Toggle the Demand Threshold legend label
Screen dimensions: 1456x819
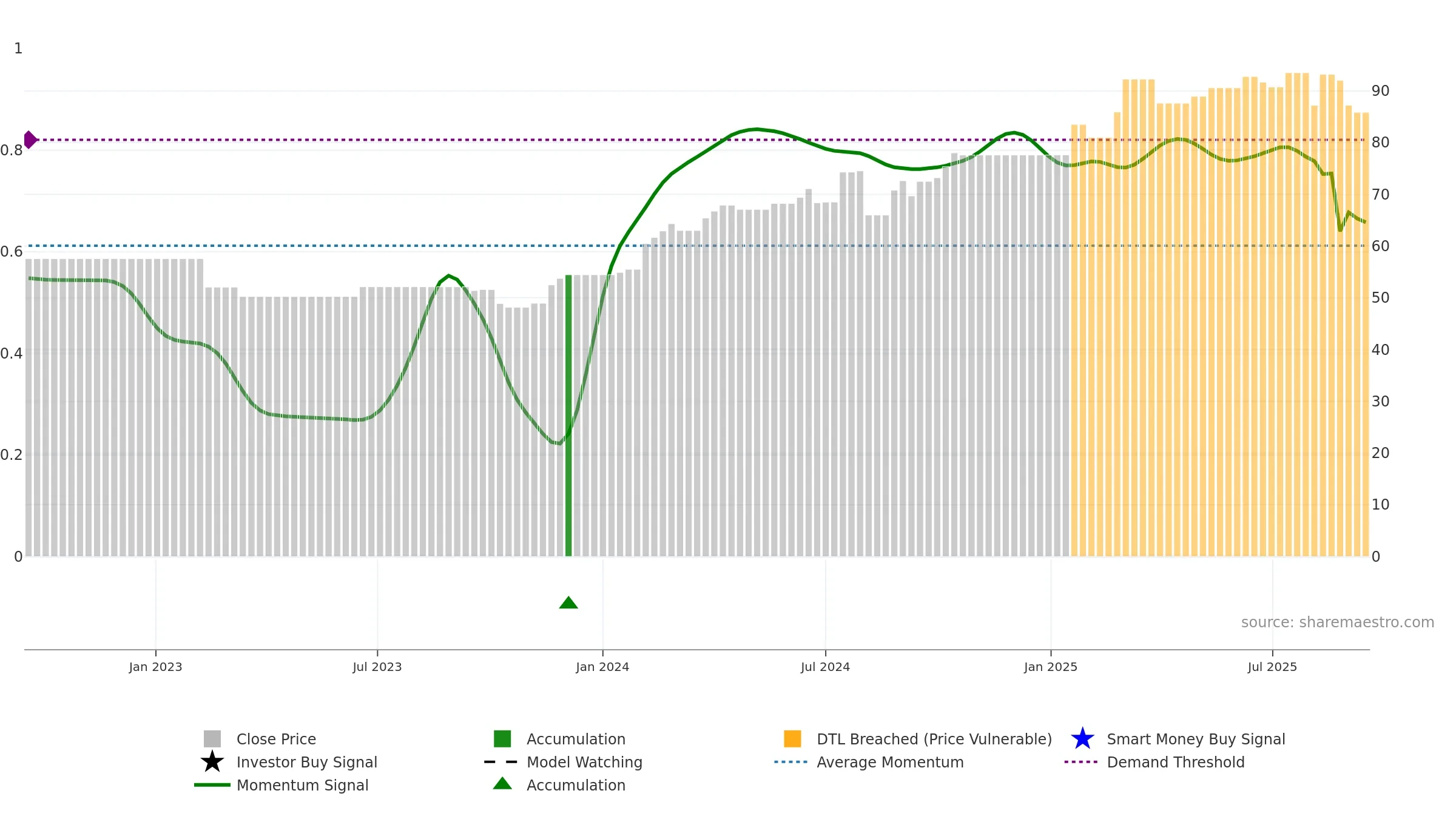[x=1176, y=762]
